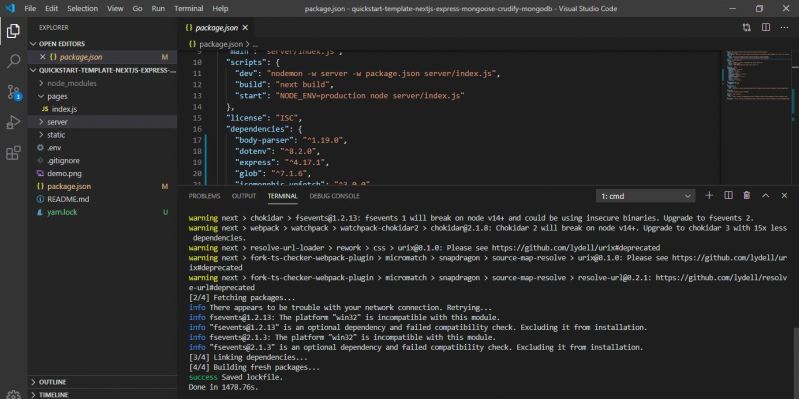Split the editor to the right
The image size is (799, 399).
click(765, 28)
